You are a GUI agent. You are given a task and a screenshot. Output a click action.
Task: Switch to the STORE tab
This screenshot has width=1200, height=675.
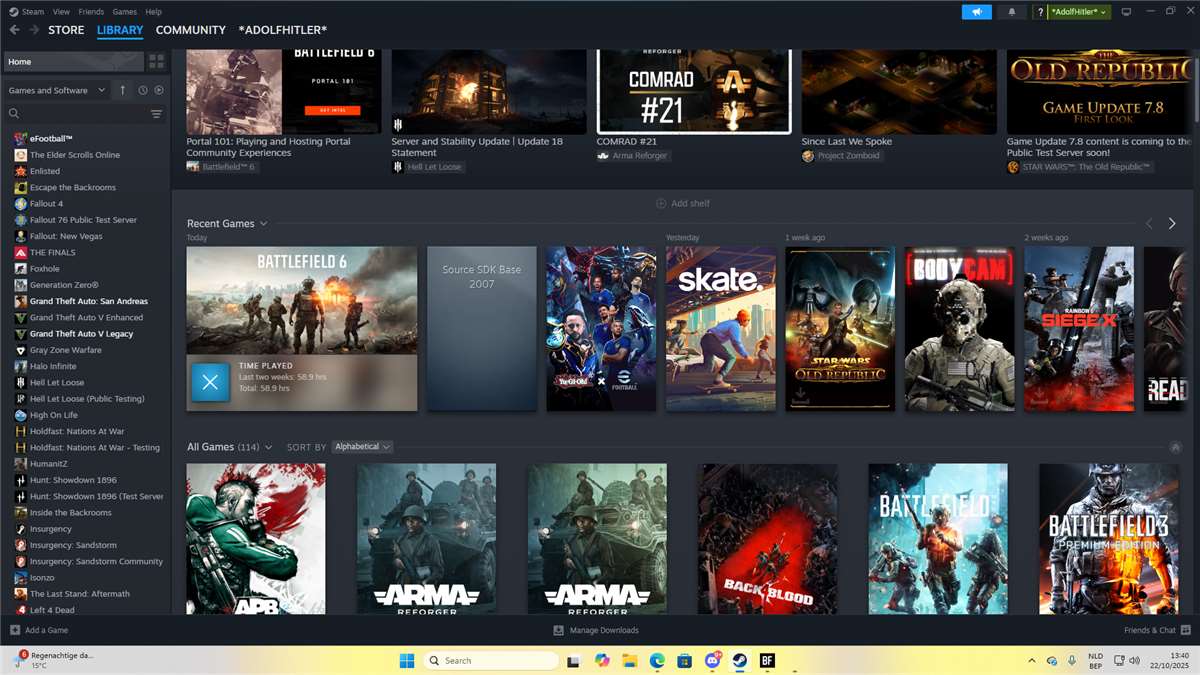coord(66,30)
